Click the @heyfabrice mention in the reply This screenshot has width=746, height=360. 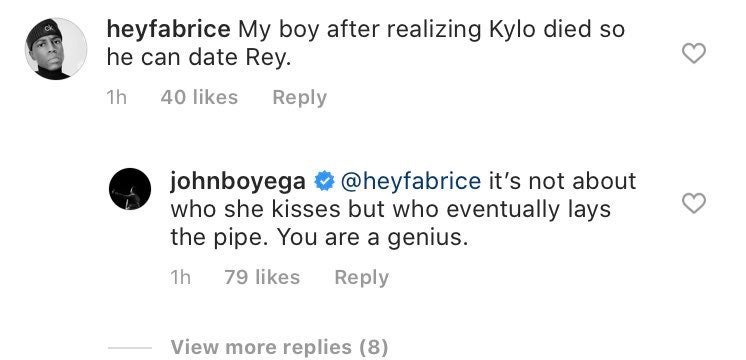pos(411,181)
